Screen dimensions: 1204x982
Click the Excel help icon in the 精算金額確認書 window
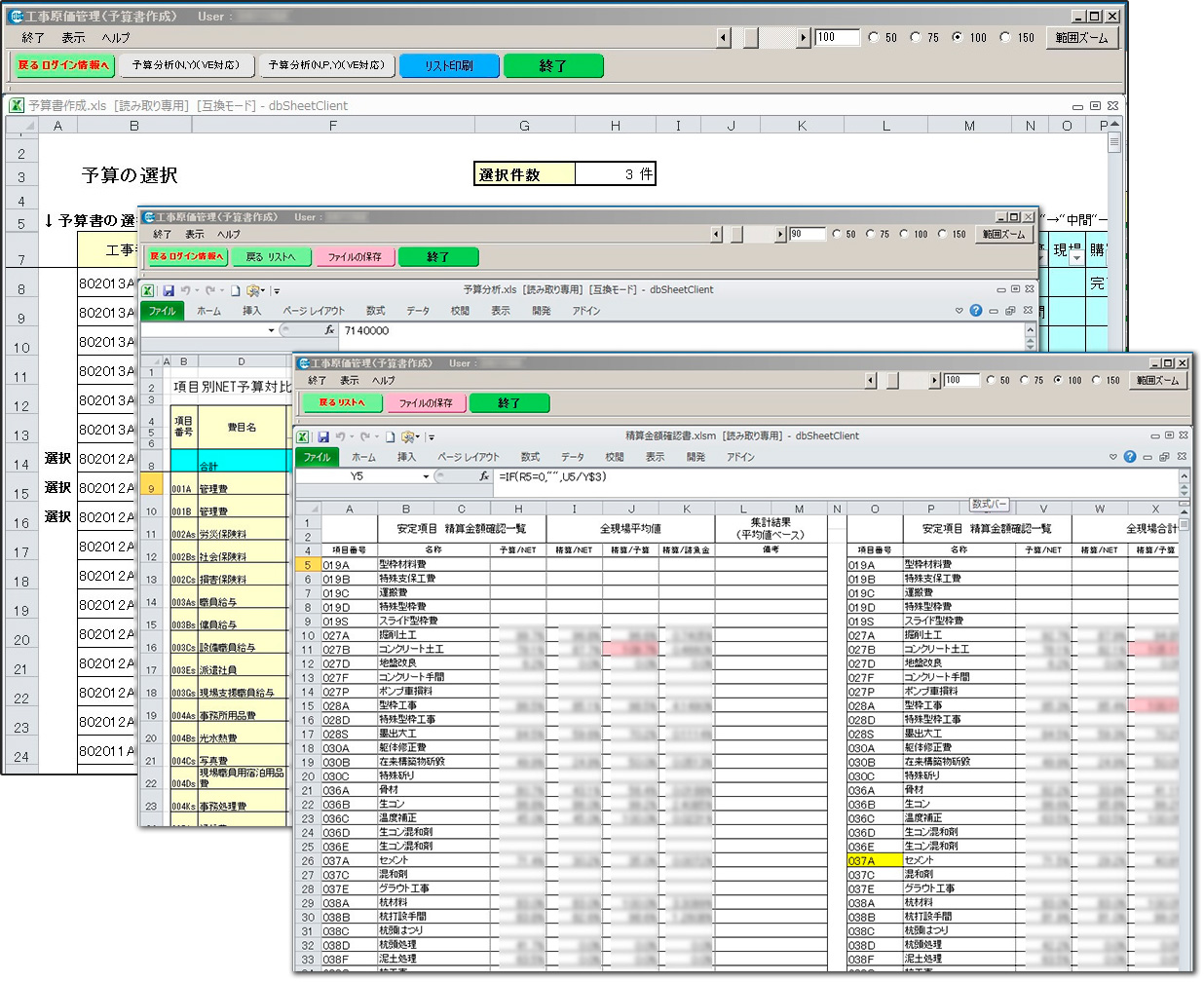pyautogui.click(x=1130, y=457)
